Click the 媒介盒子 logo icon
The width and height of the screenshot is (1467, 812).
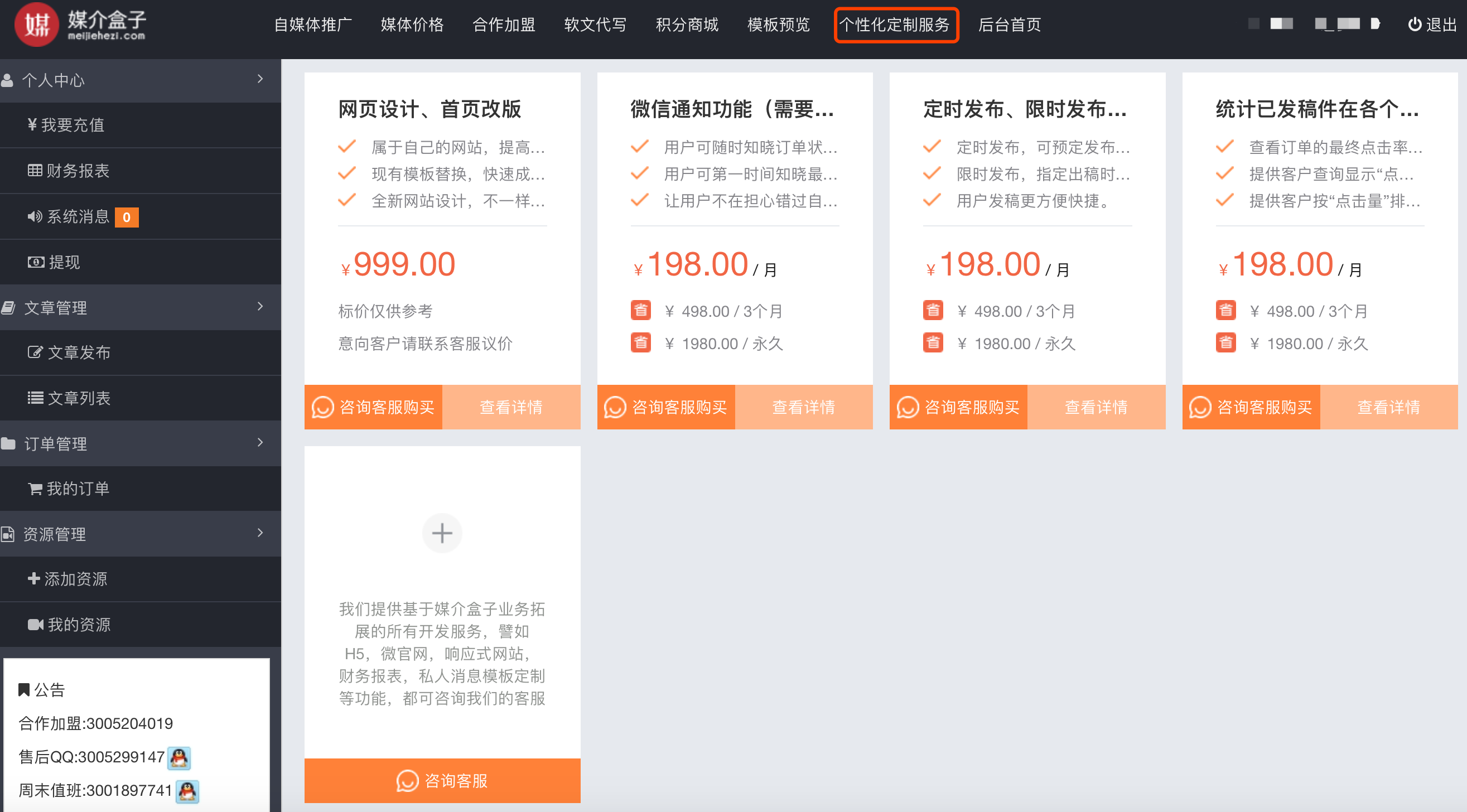click(36, 24)
